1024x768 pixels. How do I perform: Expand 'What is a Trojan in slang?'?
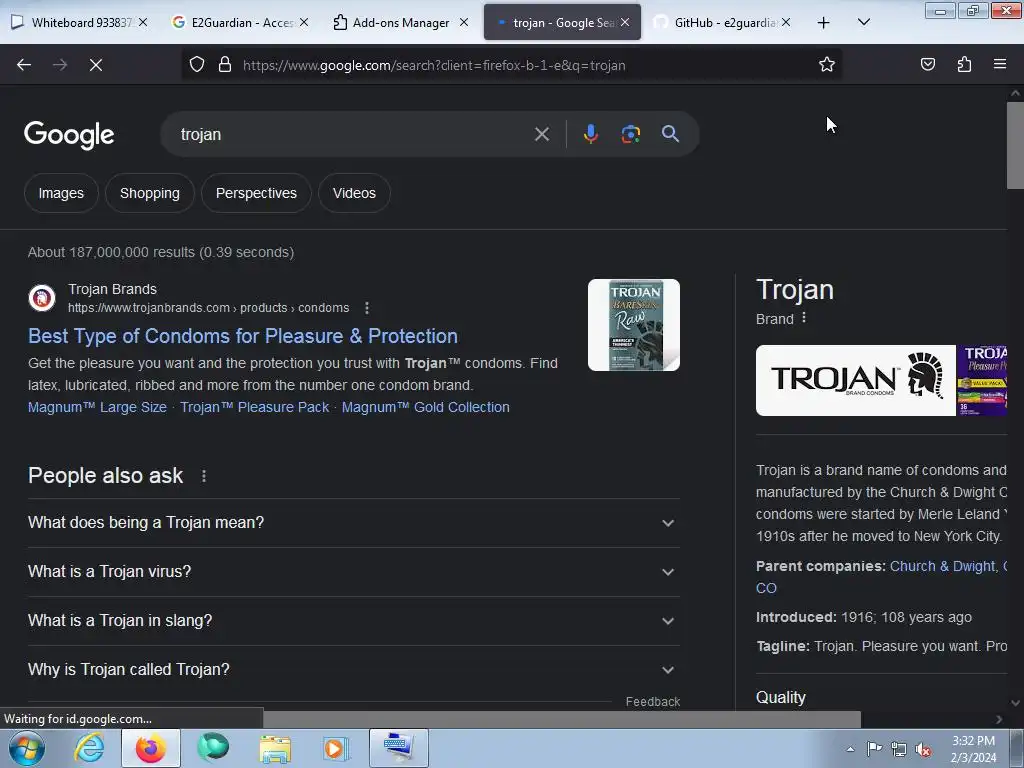click(x=353, y=621)
